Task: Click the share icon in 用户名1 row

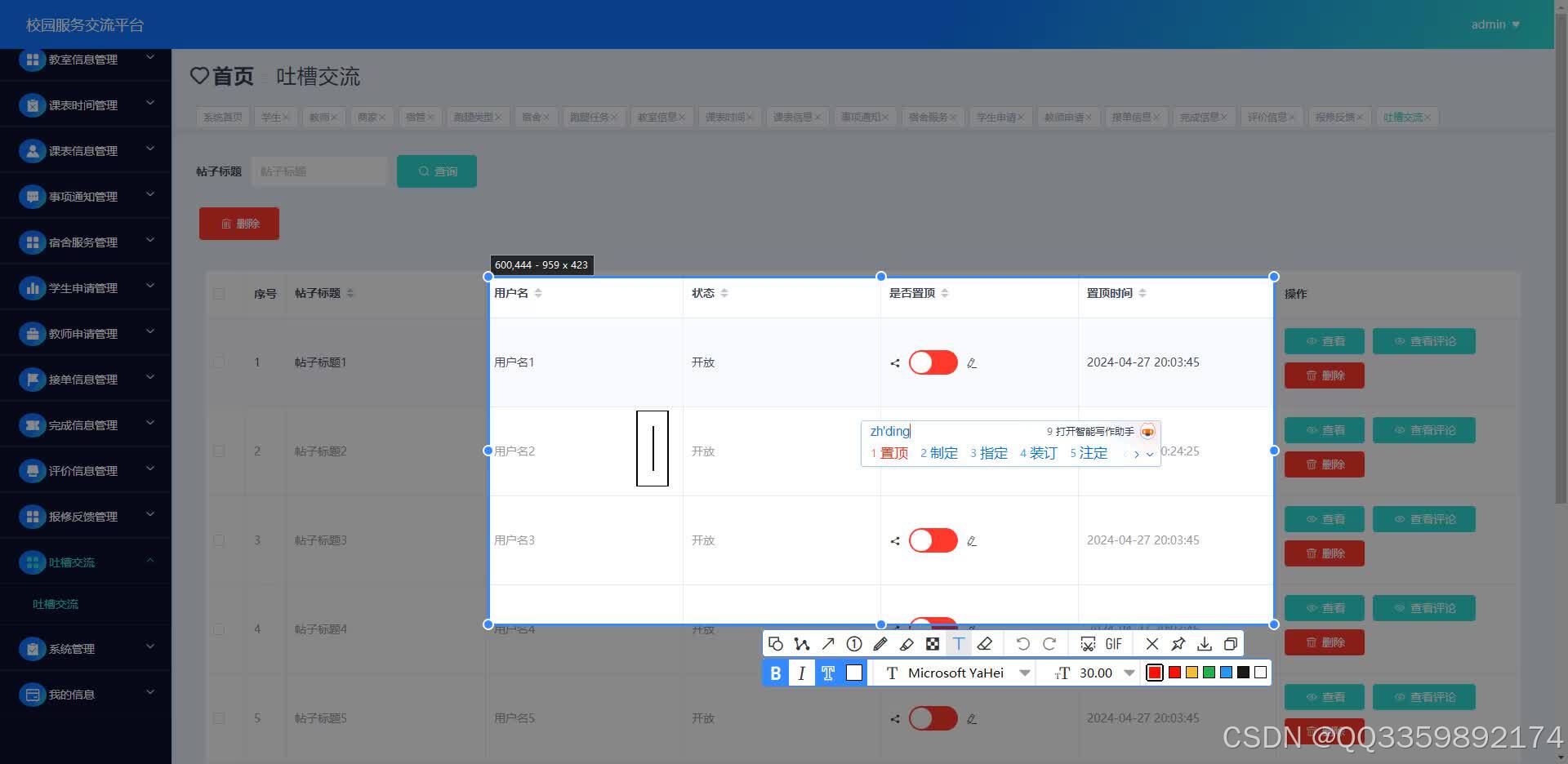Action: point(895,363)
